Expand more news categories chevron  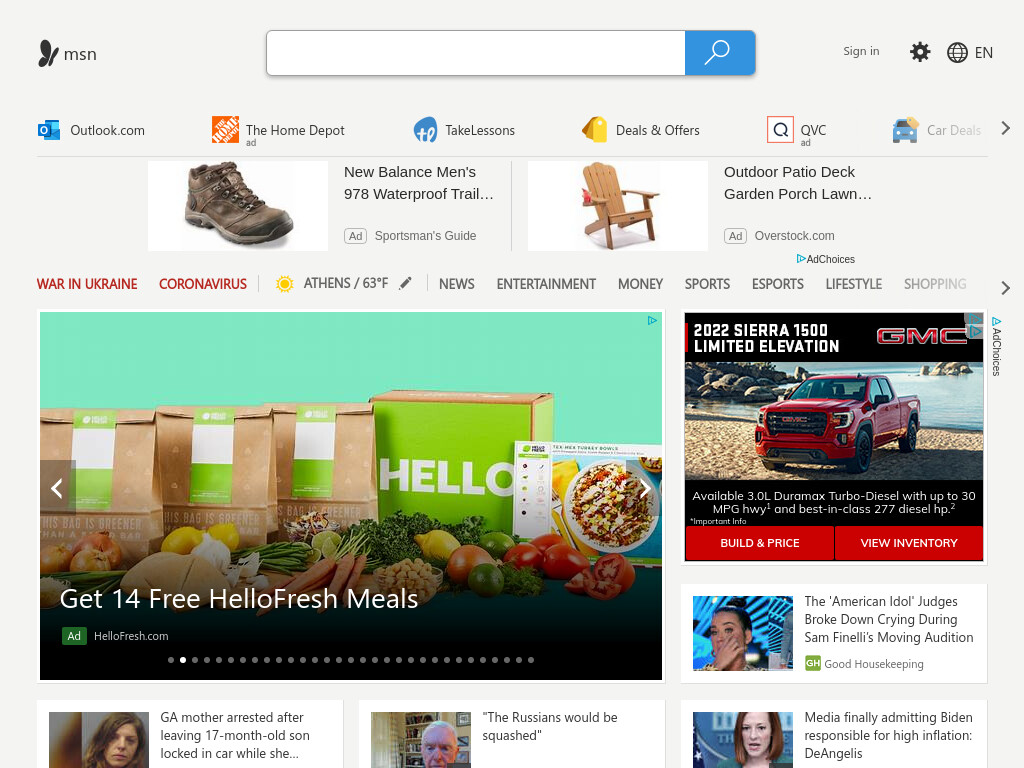pyautogui.click(x=1006, y=288)
